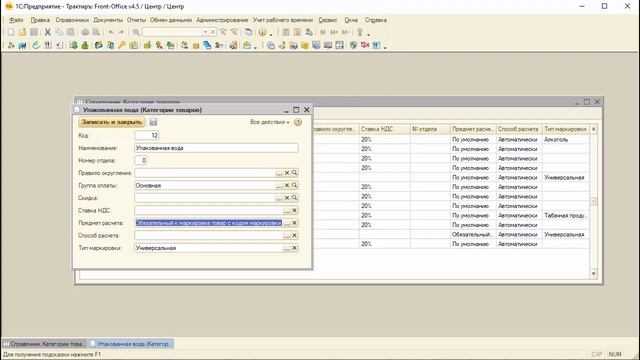The width and height of the screenshot is (640, 360).
Task: Click the Open file toolbar icon
Action: 22,32
